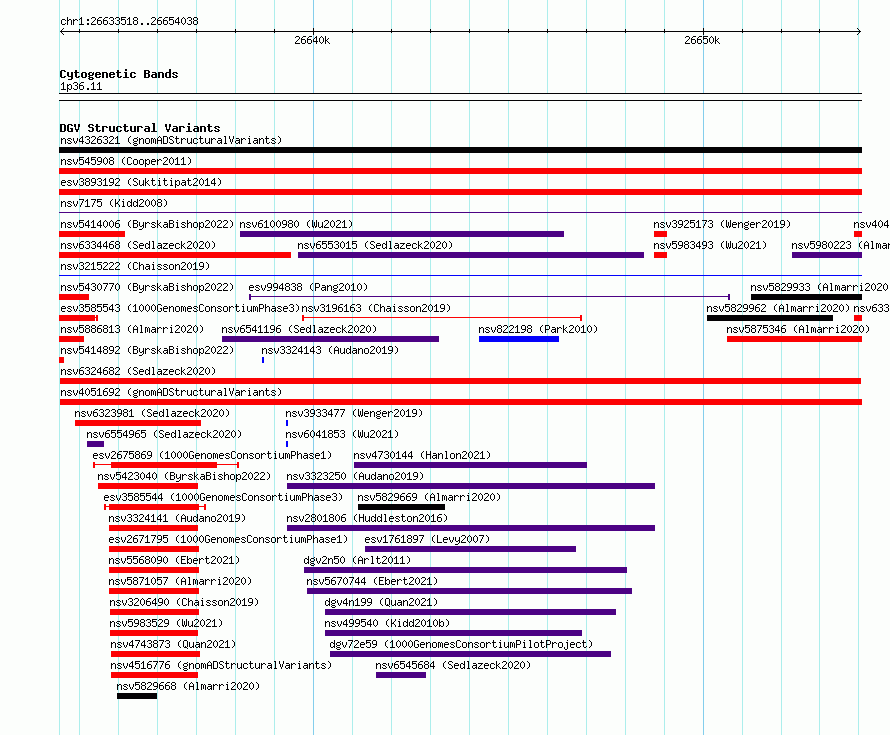The width and height of the screenshot is (890, 735).
Task: Click esv2675869 (1000GenomesConsortiumPhase1) label
Action: pos(212,455)
